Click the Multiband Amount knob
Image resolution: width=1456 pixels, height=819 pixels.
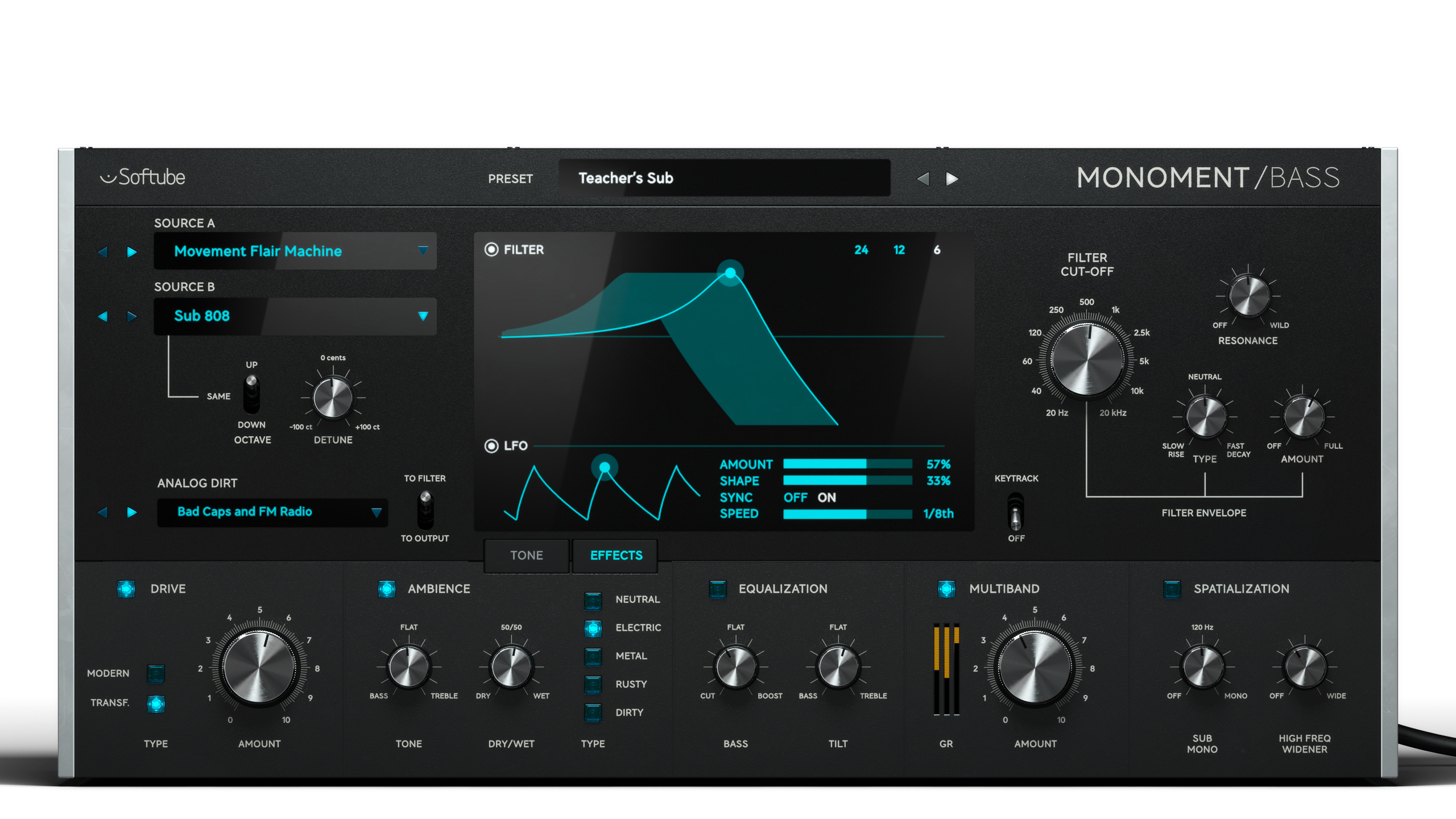[x=1035, y=667]
